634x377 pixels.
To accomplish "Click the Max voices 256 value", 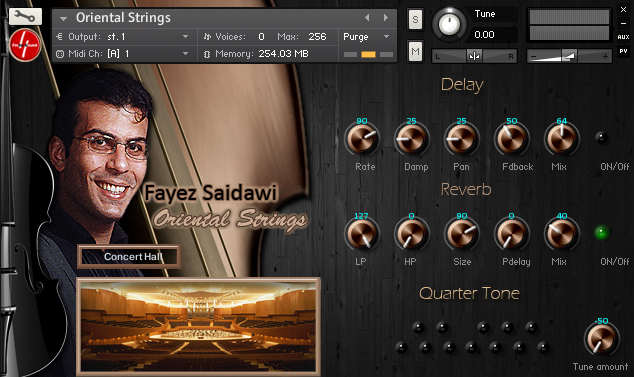I will 317,37.
